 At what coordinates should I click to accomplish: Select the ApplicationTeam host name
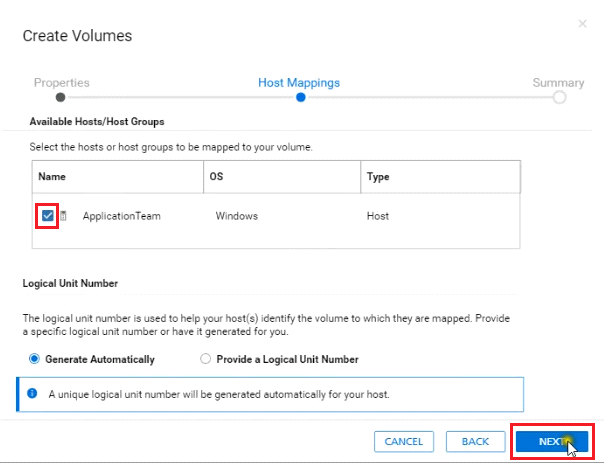tap(121, 216)
